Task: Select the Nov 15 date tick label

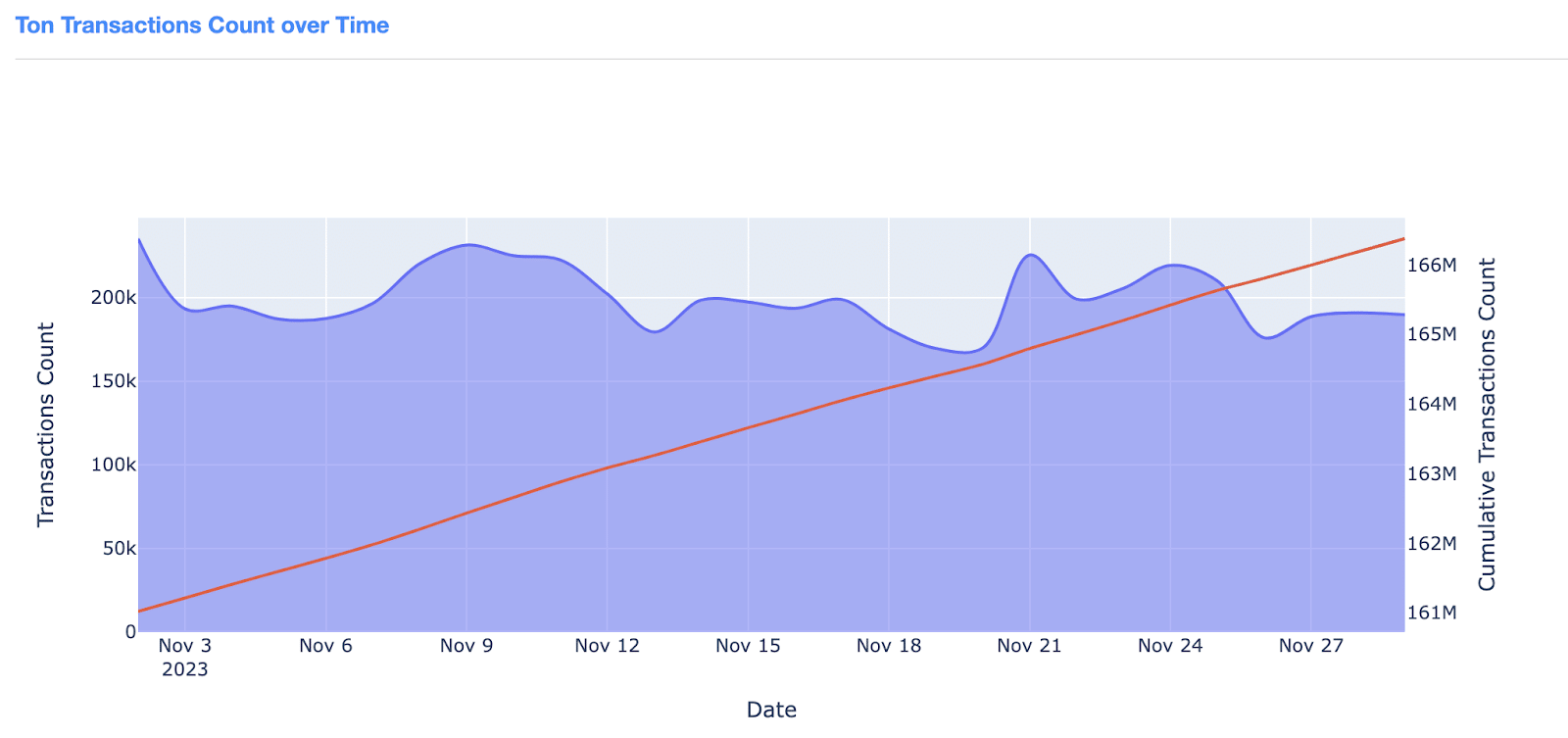Action: [x=748, y=646]
